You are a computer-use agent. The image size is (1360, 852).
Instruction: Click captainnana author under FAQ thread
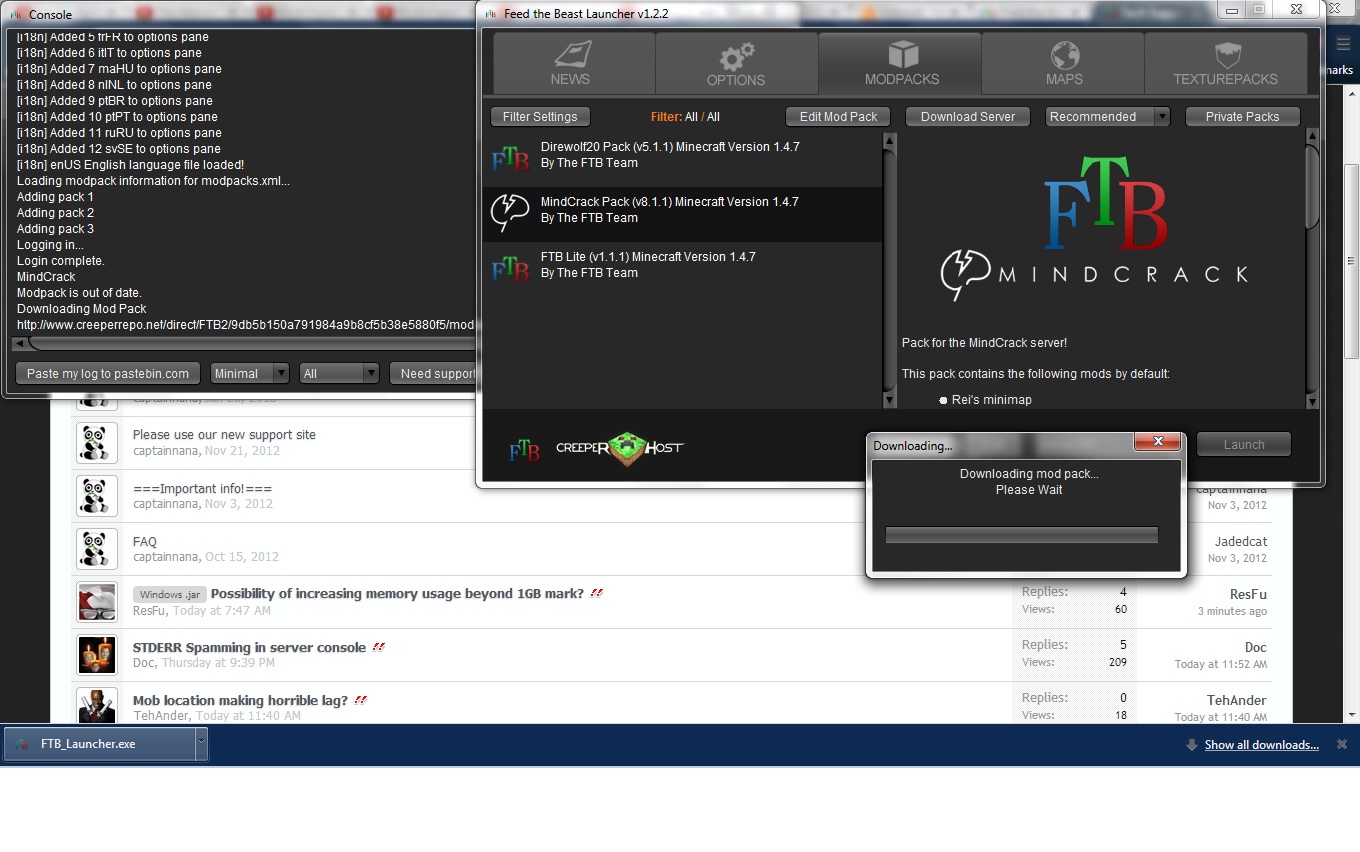pos(166,557)
